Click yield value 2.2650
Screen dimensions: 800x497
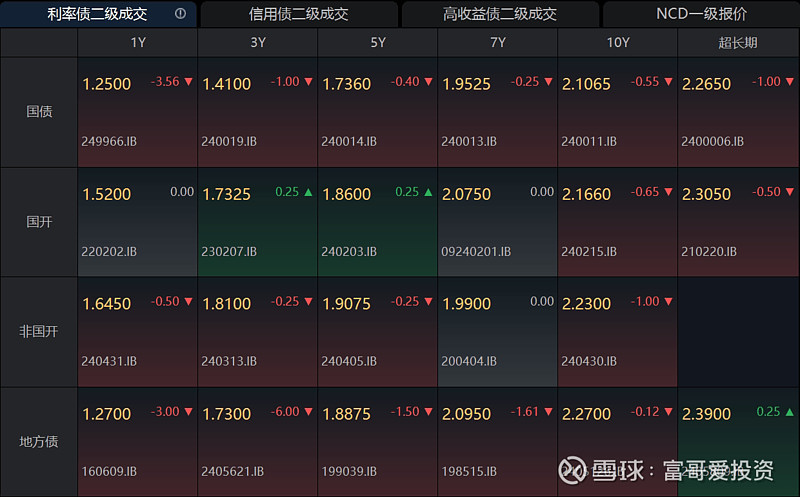[706, 84]
